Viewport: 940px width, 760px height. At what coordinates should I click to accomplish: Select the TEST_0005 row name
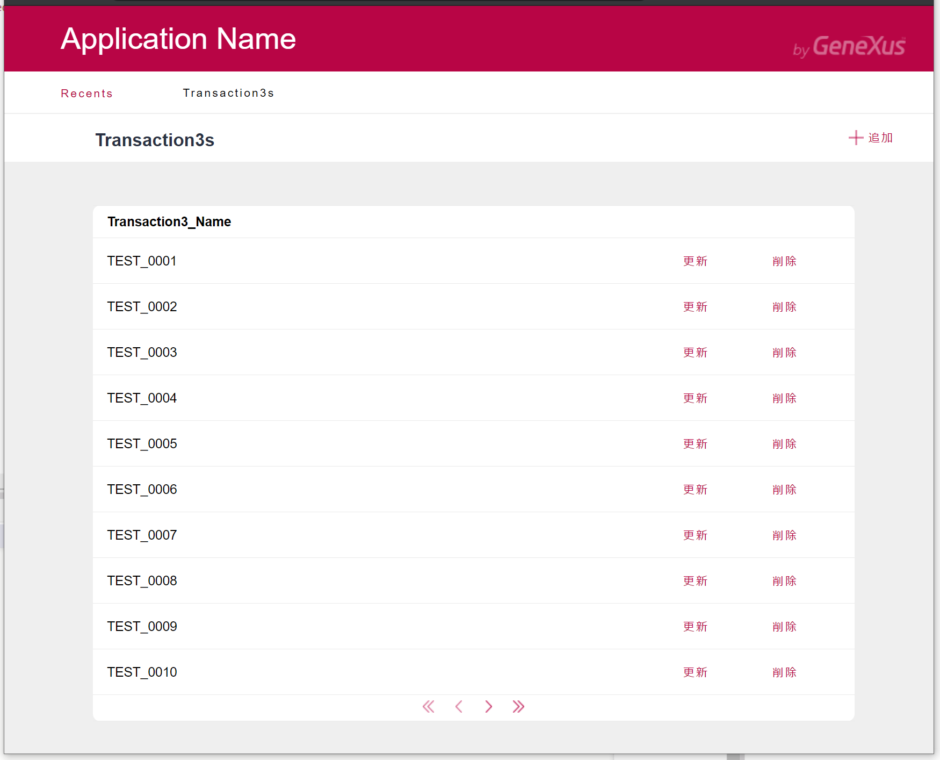point(142,444)
